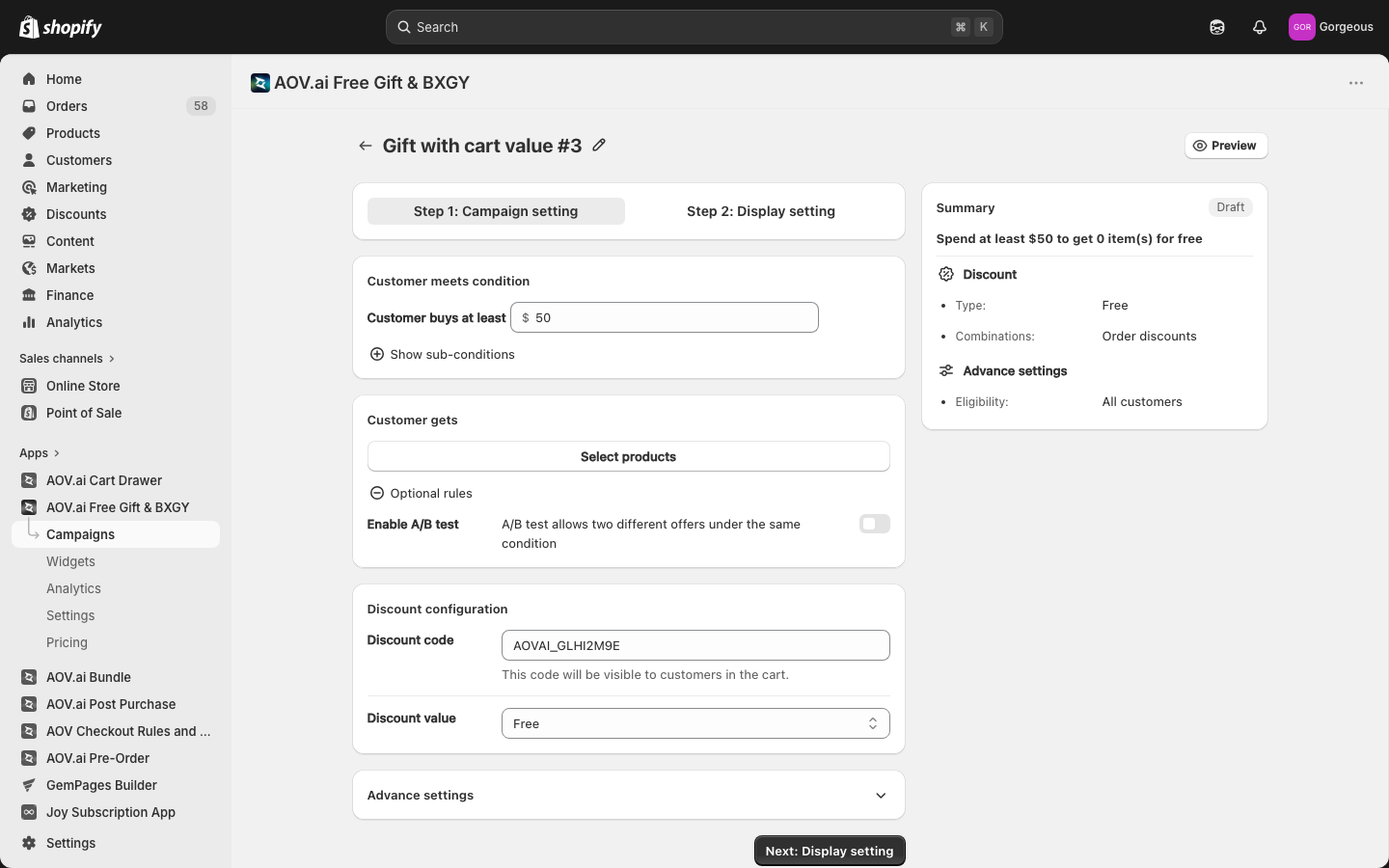Expand Advance settings section
Image resolution: width=1389 pixels, height=868 pixels.
629,796
